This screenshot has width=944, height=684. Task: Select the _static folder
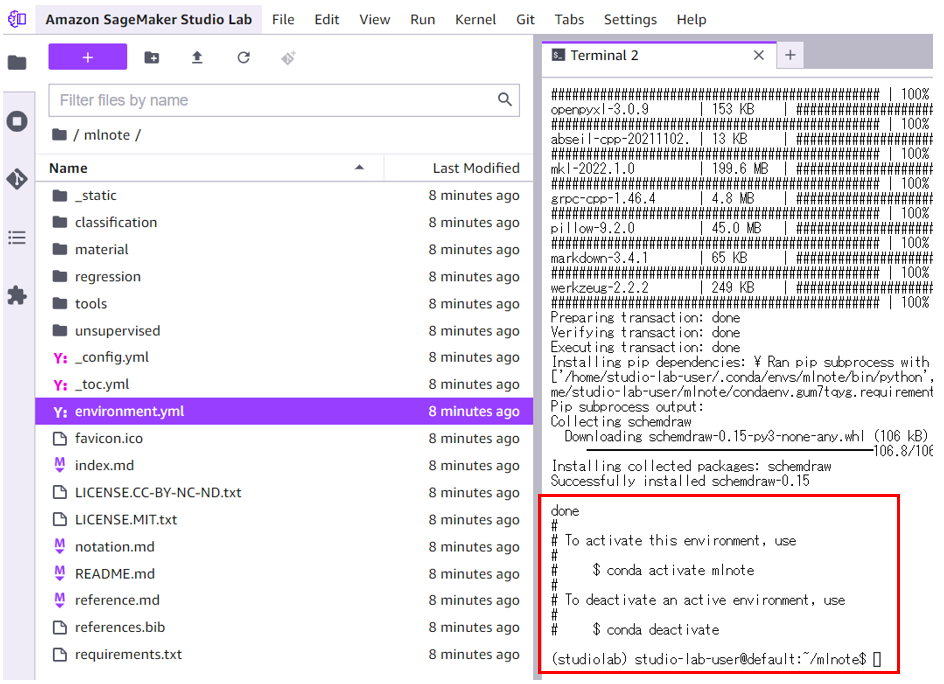[284, 195]
